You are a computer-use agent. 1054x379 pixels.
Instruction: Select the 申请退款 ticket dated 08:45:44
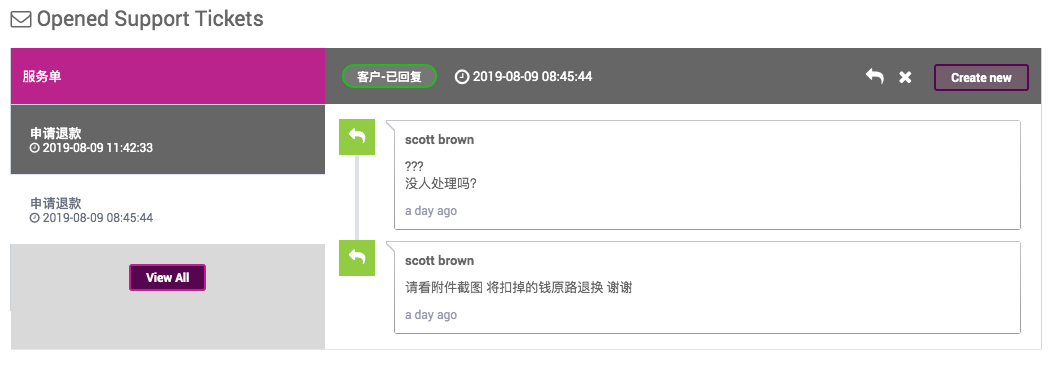pyautogui.click(x=168, y=210)
